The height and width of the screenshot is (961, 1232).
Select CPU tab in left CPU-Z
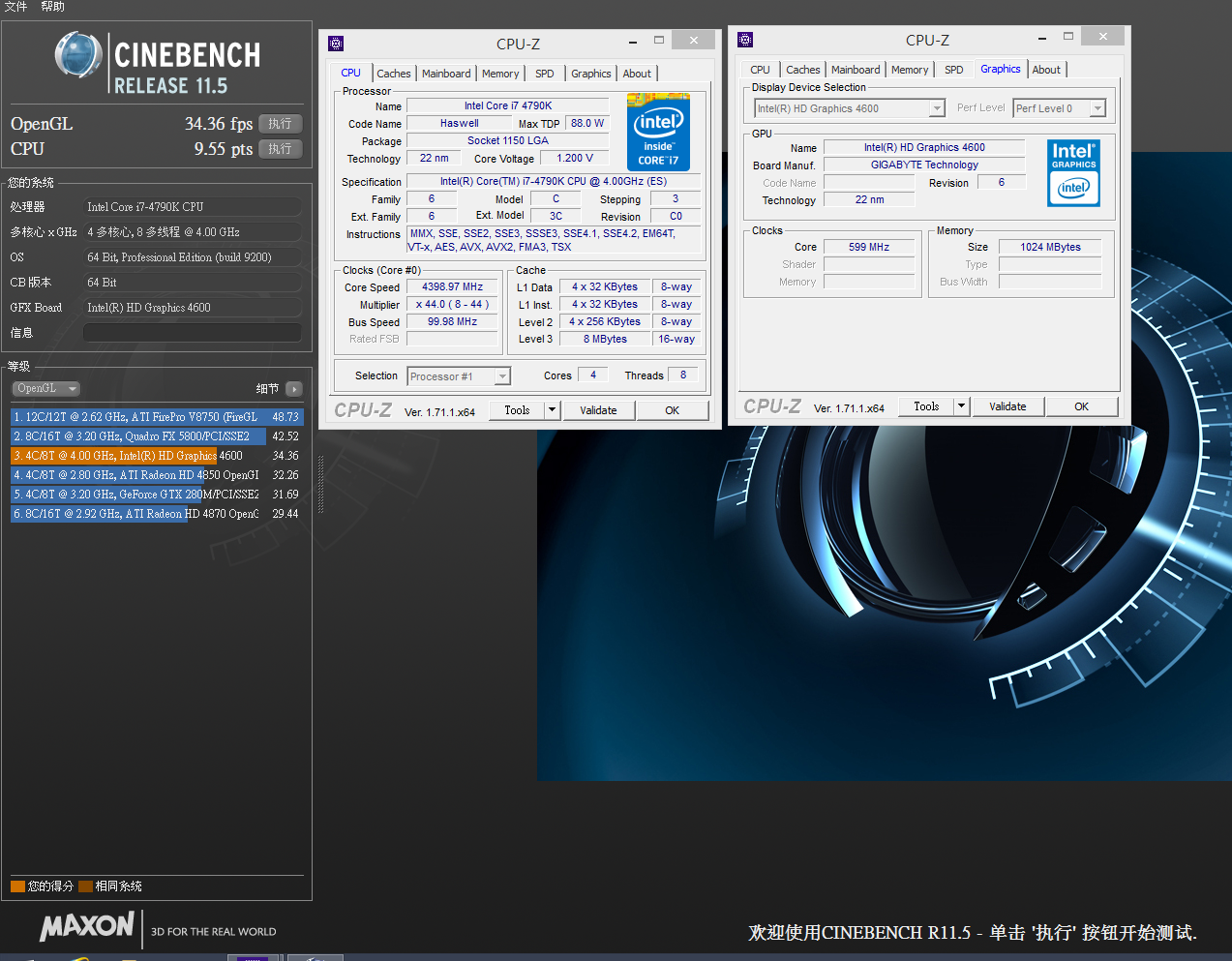[x=350, y=73]
